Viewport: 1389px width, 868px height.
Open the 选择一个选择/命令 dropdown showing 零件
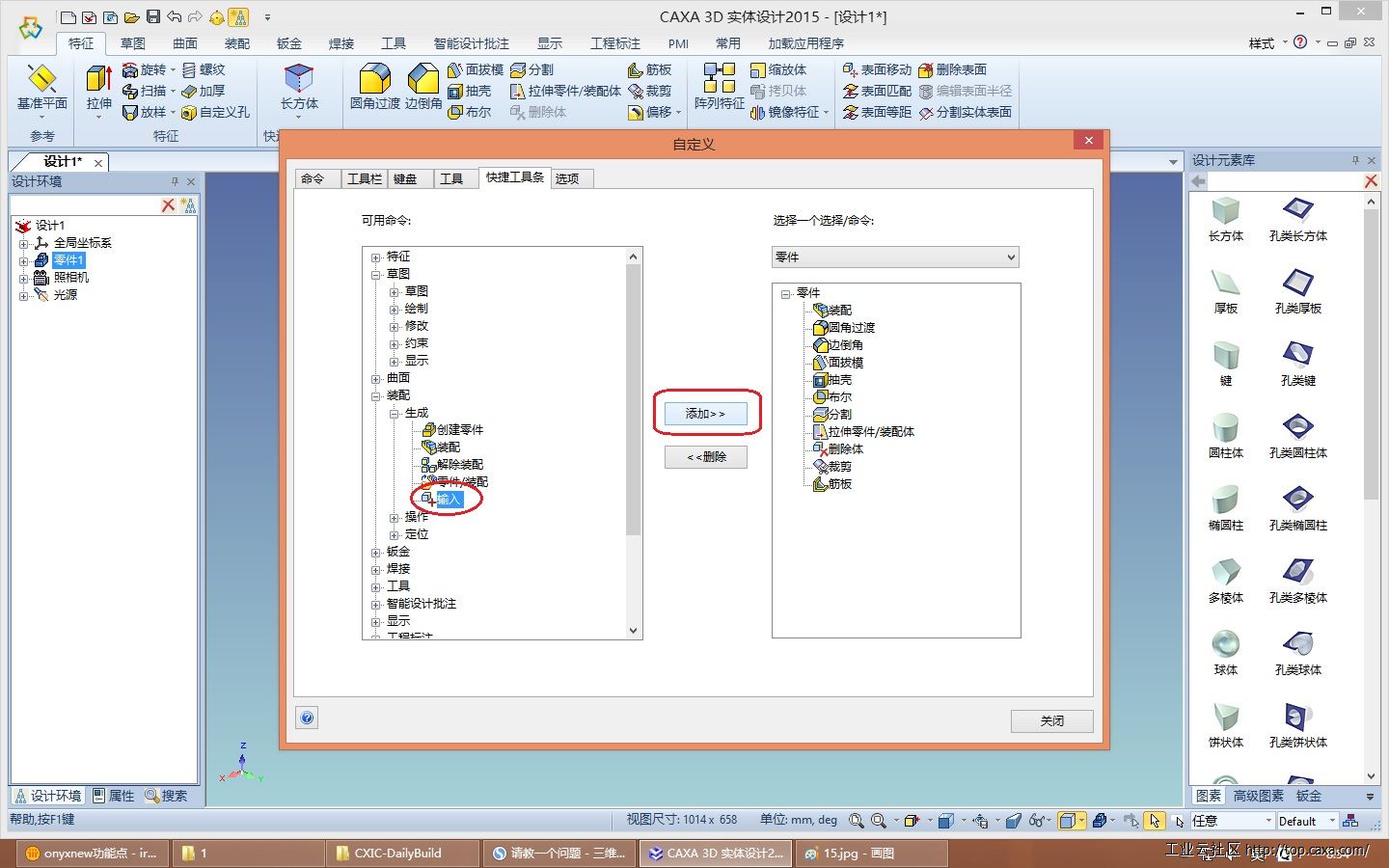(x=895, y=257)
